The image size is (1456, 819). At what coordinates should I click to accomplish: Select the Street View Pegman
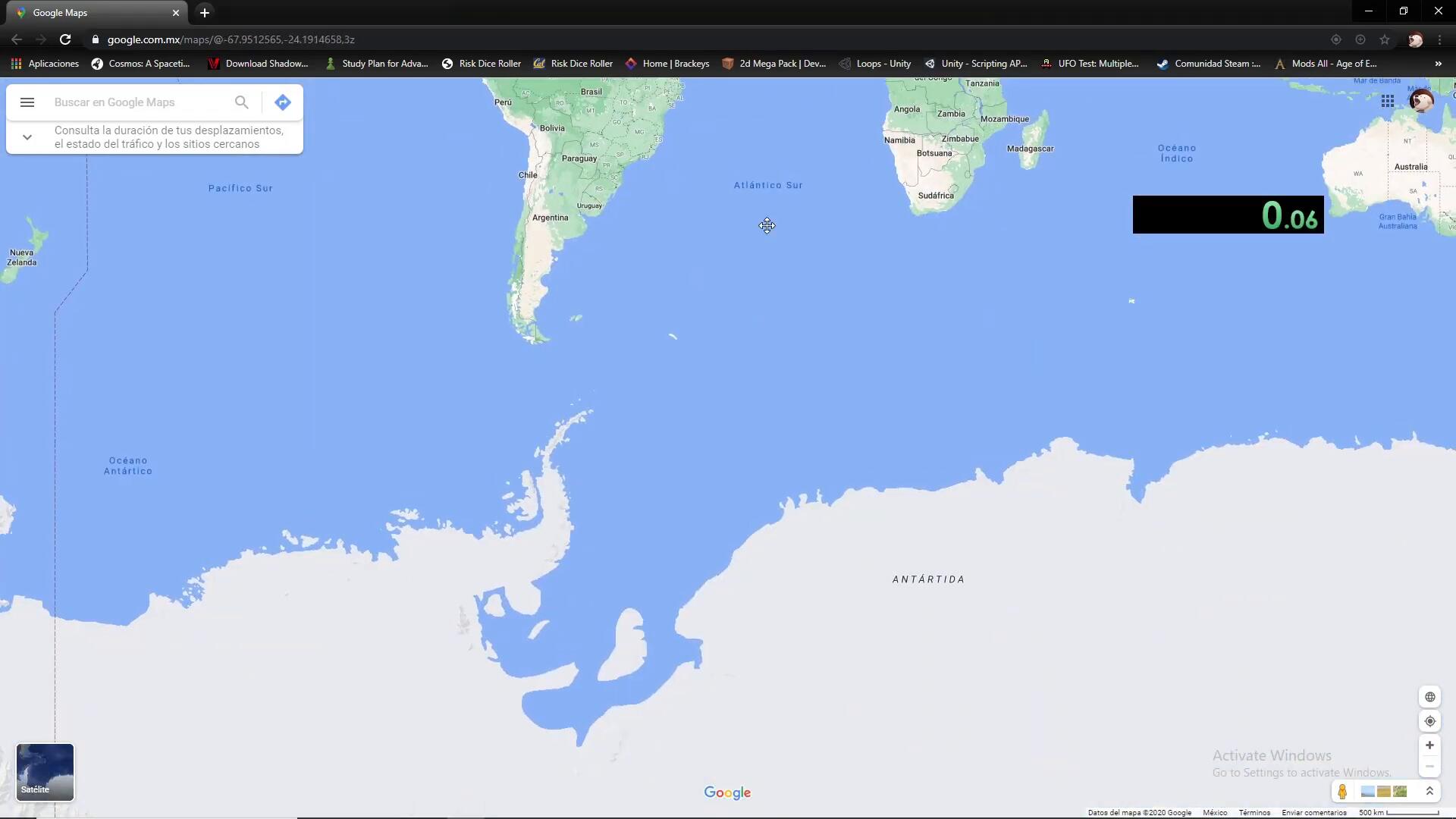(1342, 792)
